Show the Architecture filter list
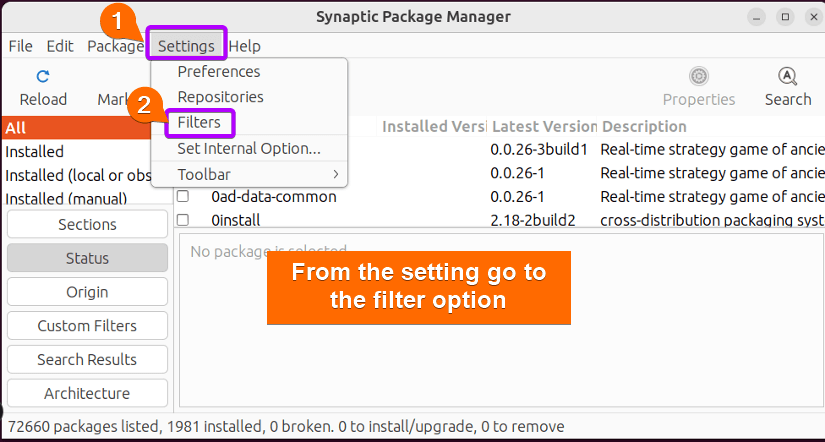 [87, 394]
